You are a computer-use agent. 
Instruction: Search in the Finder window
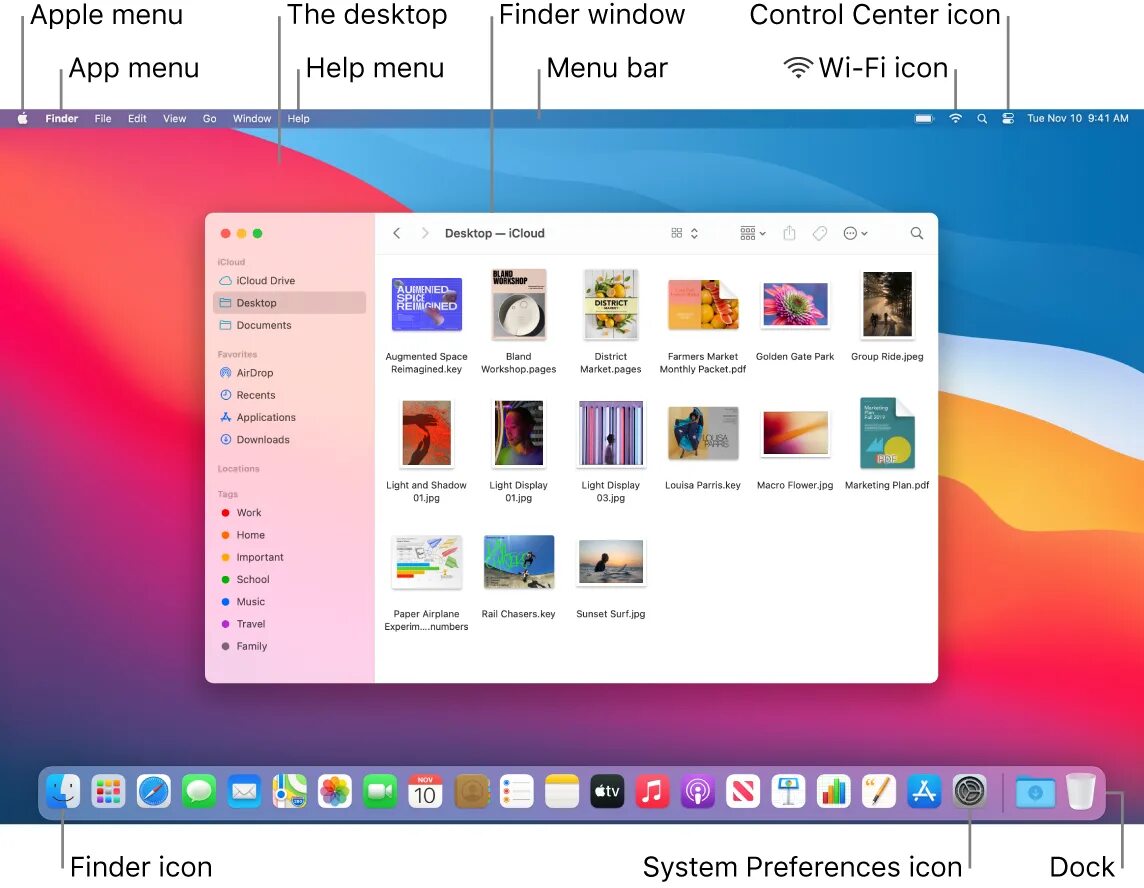(x=916, y=233)
